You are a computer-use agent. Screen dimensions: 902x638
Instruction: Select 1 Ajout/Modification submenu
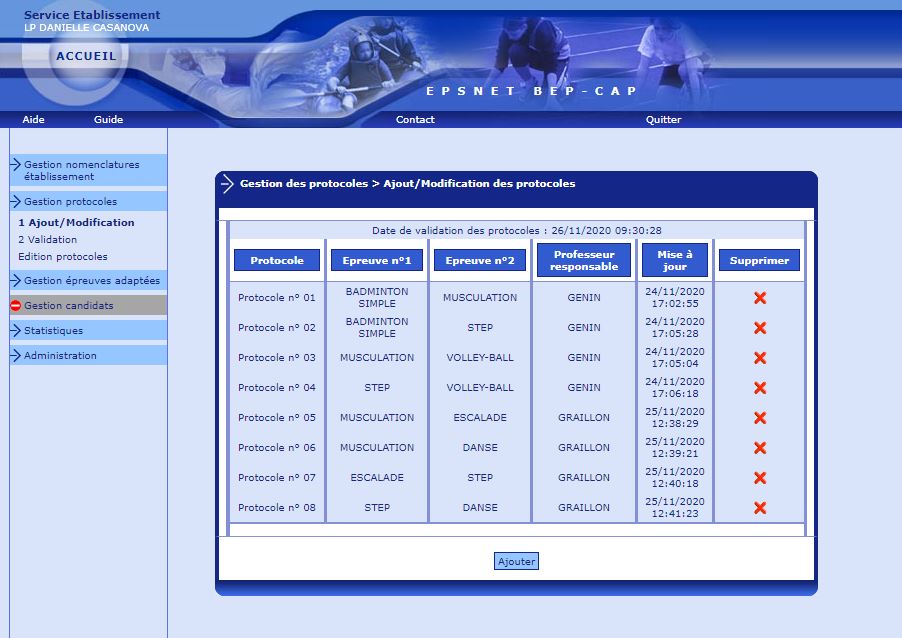(x=76, y=223)
